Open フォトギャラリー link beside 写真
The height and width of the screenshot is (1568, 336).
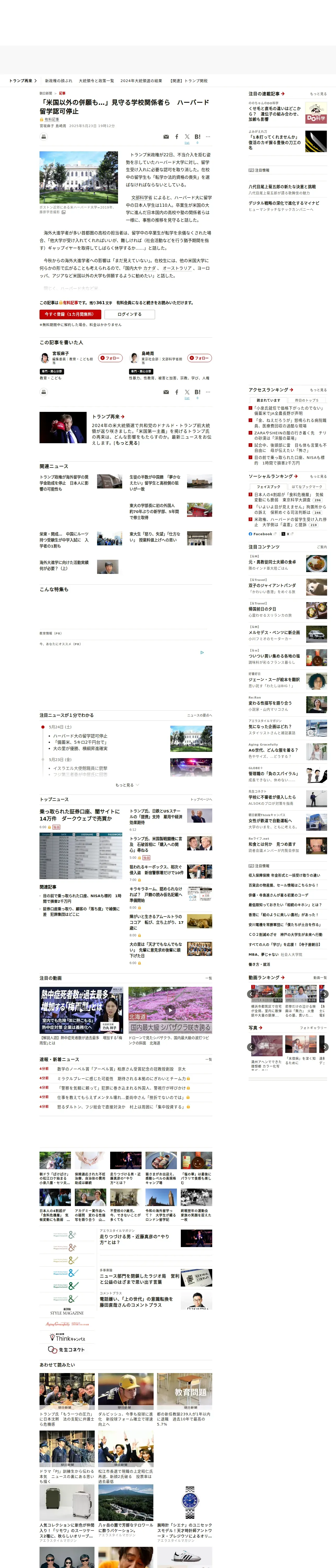tap(313, 1028)
